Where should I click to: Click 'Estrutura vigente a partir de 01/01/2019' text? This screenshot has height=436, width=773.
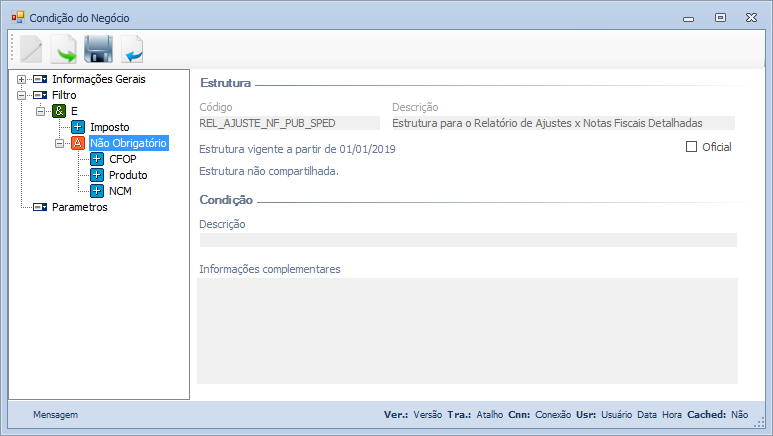[297, 149]
